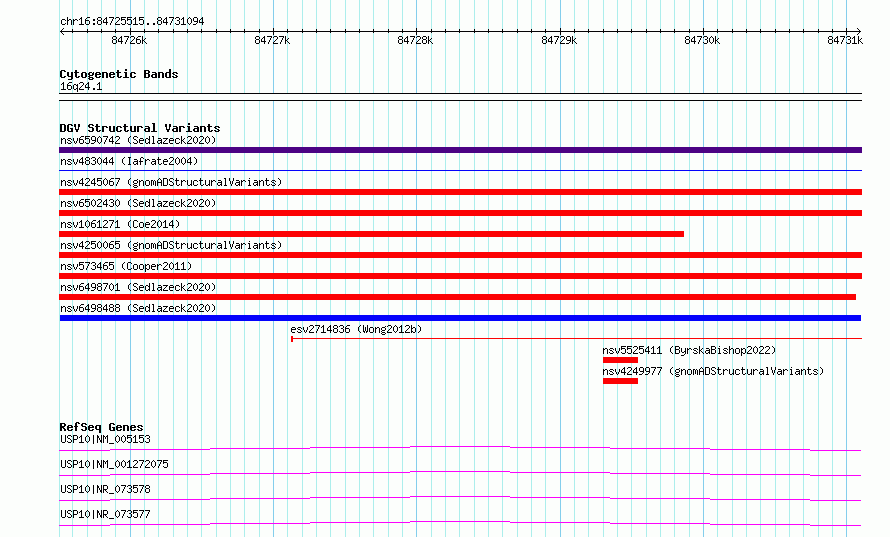Click the 84730k ruler tick label
This screenshot has height=537, width=890.
[x=702, y=40]
